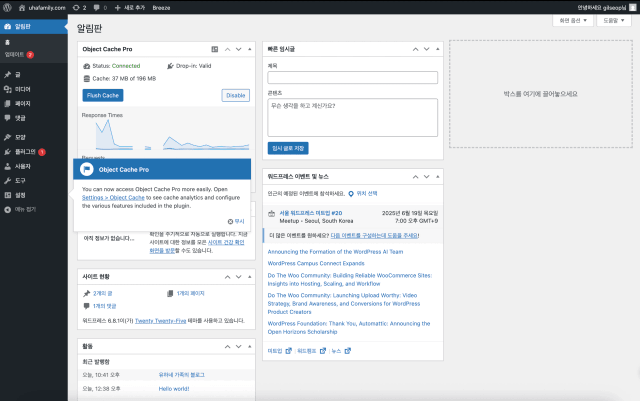Open the comments bubble in admin bar
640x401 pixels.
click(x=100, y=8)
